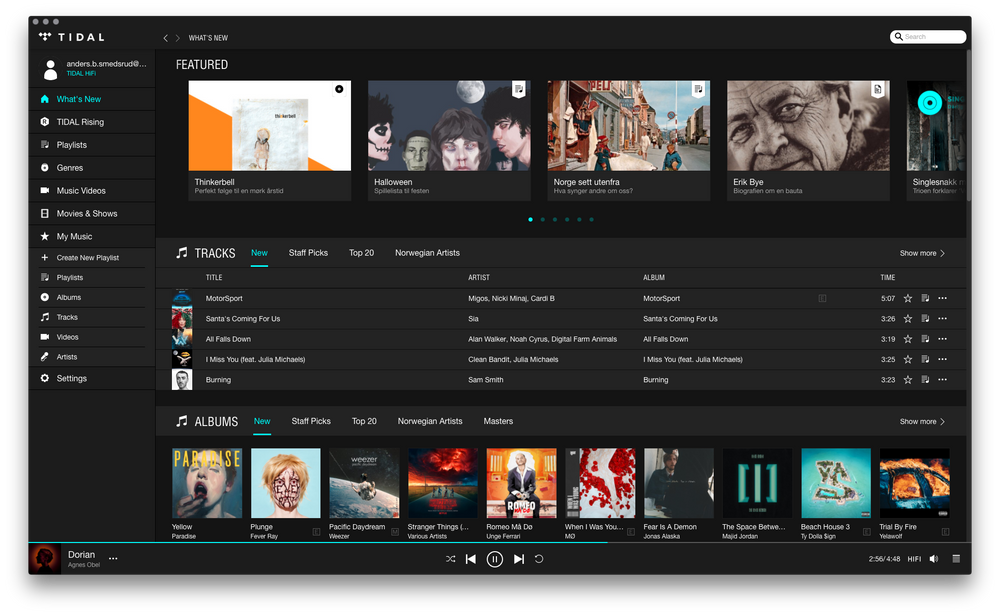Click Create New Playlist plus
1000x615 pixels.
point(45,258)
